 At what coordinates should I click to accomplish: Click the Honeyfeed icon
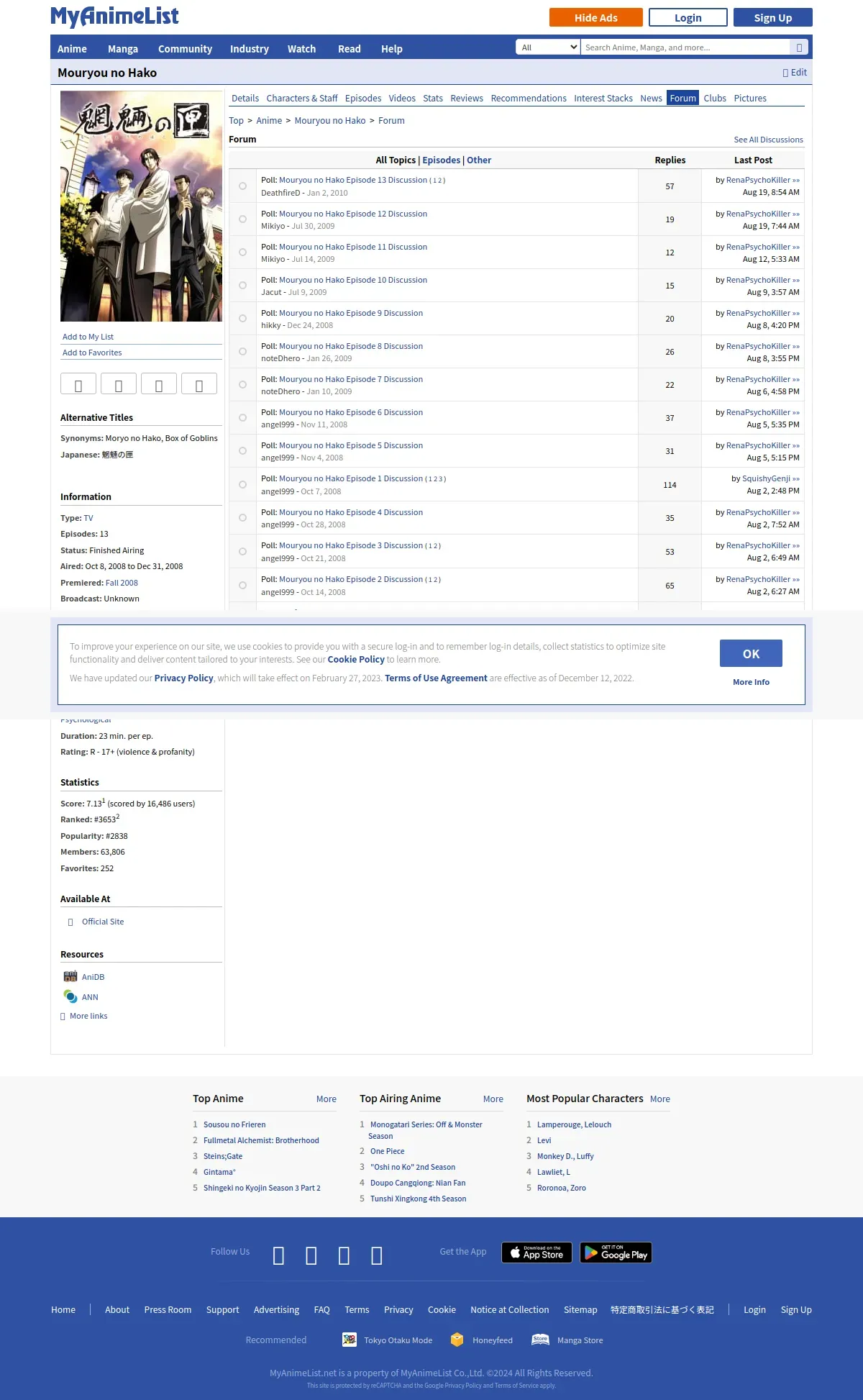pos(457,1340)
